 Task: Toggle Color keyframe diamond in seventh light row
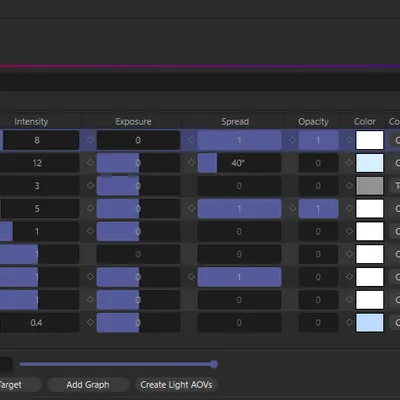[349, 277]
